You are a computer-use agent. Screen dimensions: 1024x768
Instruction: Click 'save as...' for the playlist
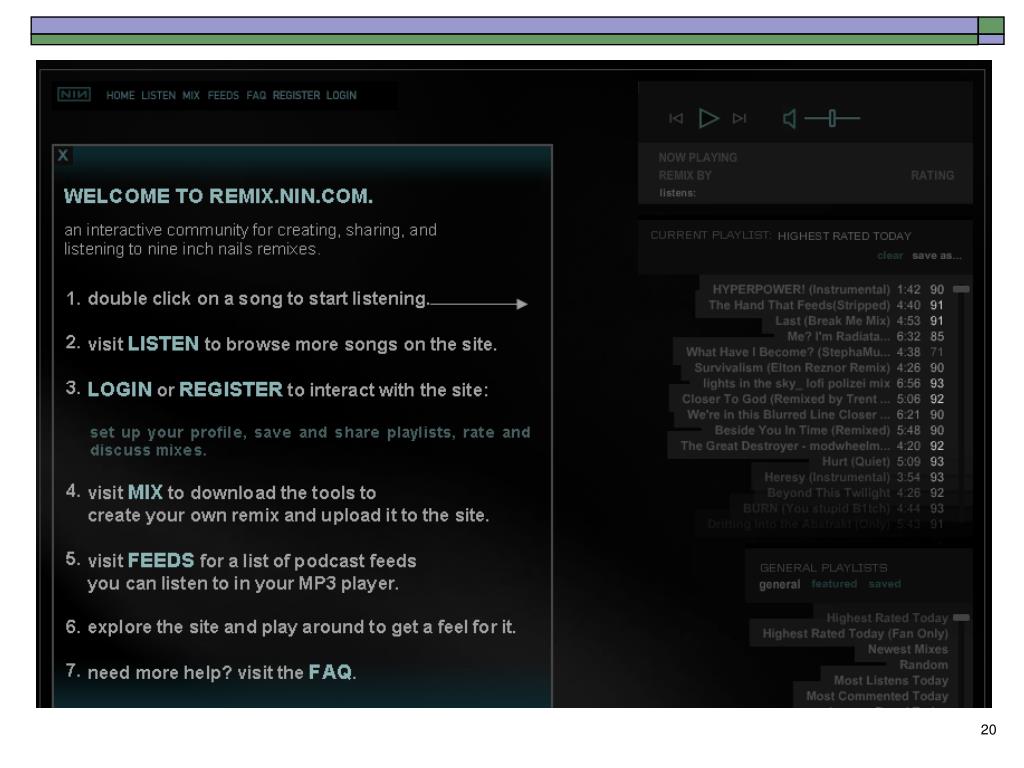tap(936, 255)
